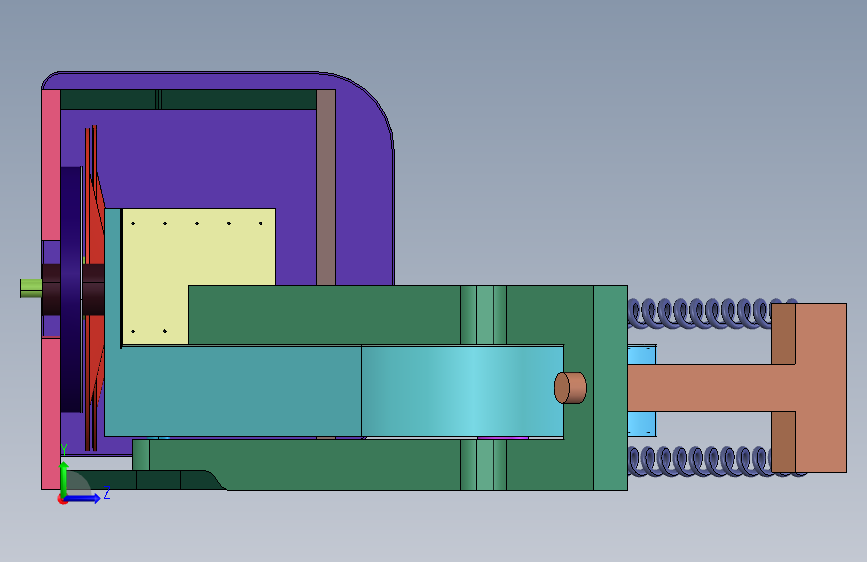
Task: Select the dark green bar atop the housing
Action: 188,100
